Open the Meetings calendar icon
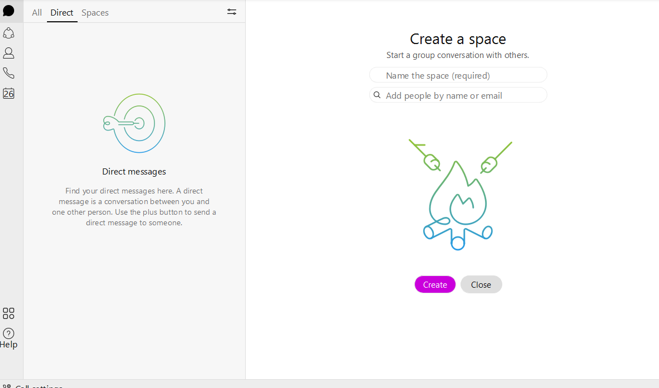Screen dimensions: 659x388 click(8, 93)
